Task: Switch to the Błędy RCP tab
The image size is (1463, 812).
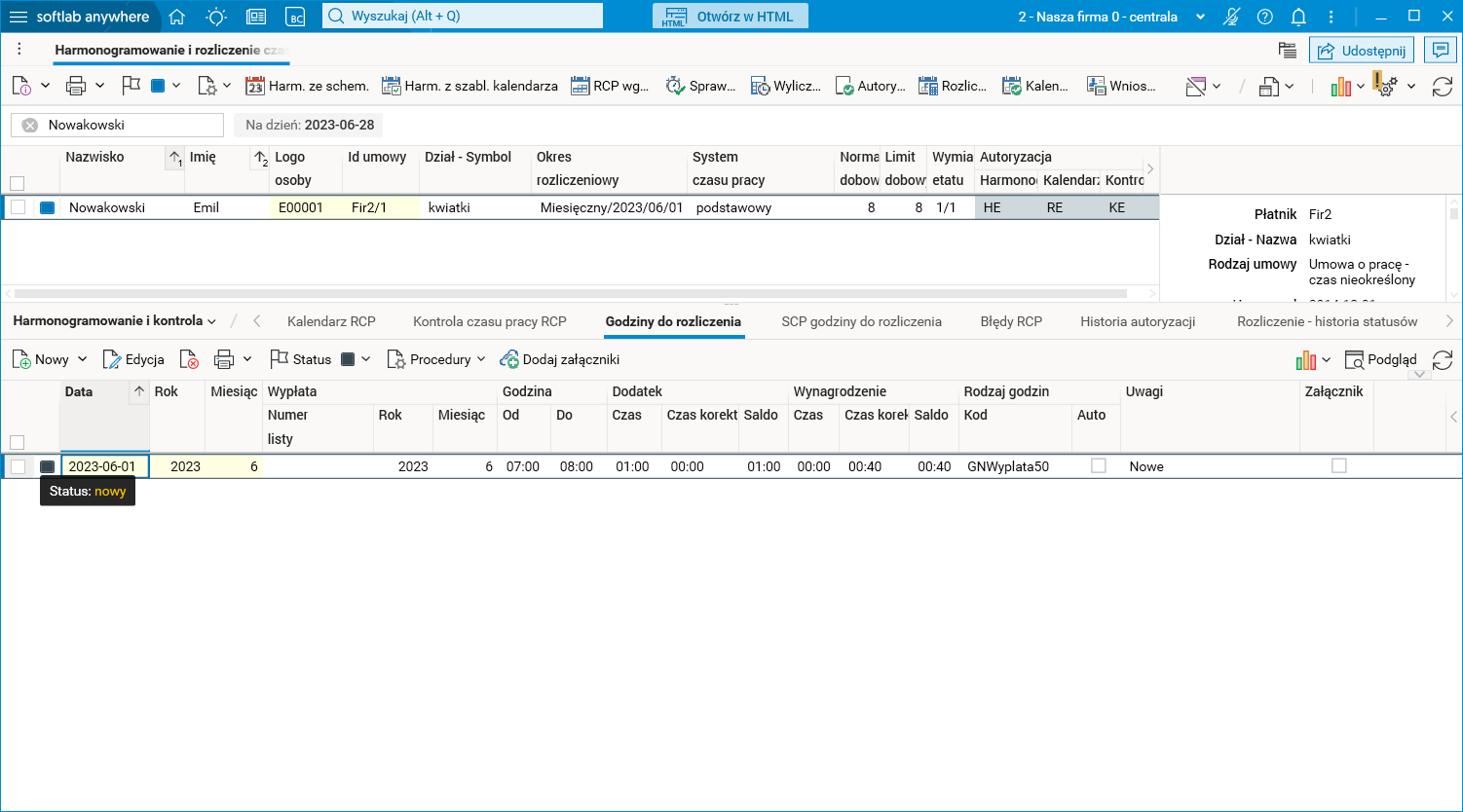Action: (x=1011, y=321)
